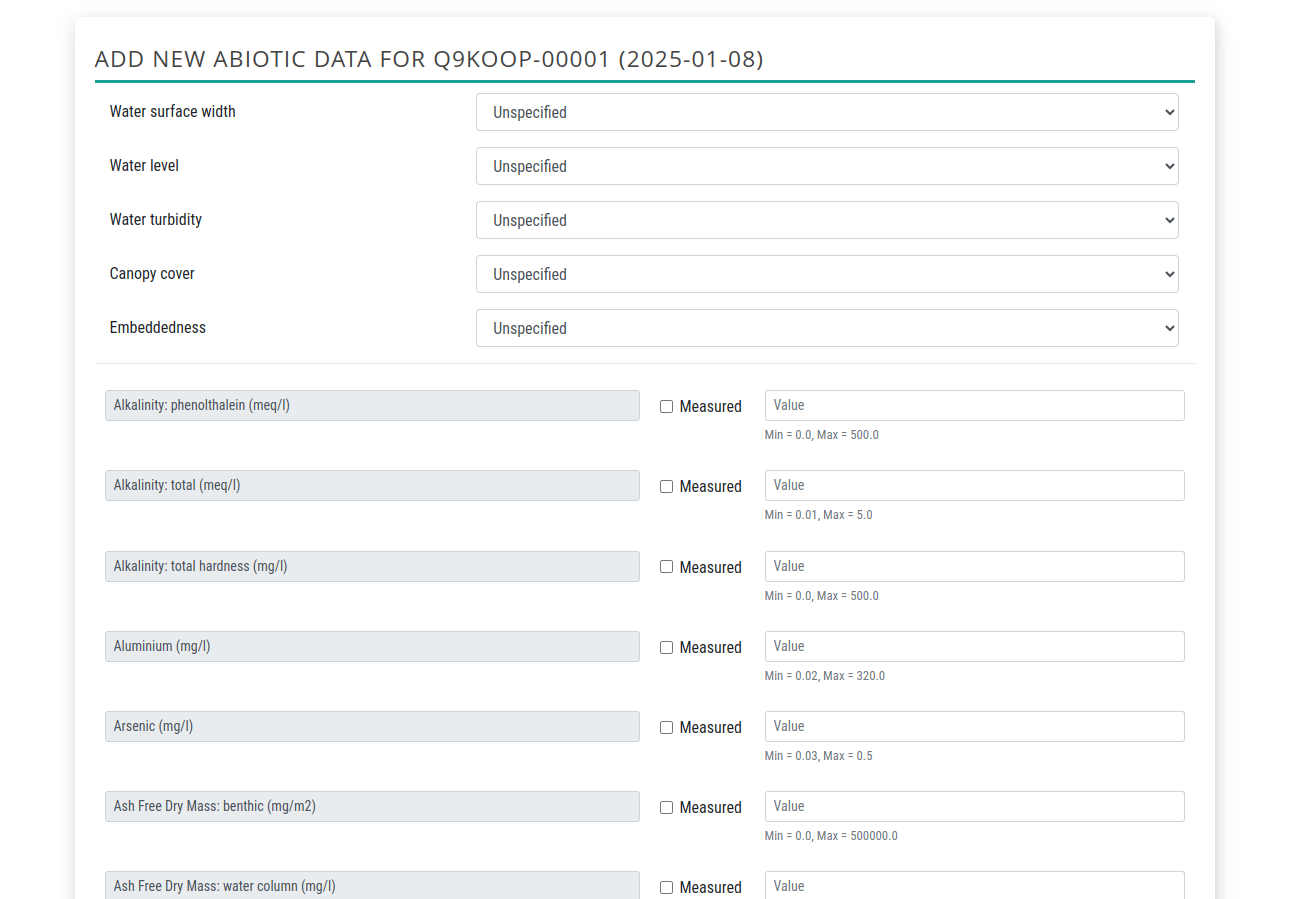Tick Measured checkbox for Alkalinity: total (meq/l)

667,487
